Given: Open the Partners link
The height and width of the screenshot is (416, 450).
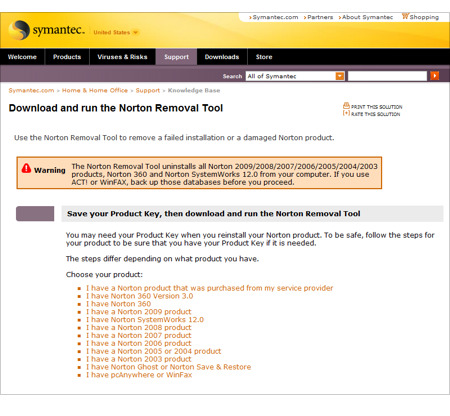Looking at the screenshot, I should [x=320, y=17].
